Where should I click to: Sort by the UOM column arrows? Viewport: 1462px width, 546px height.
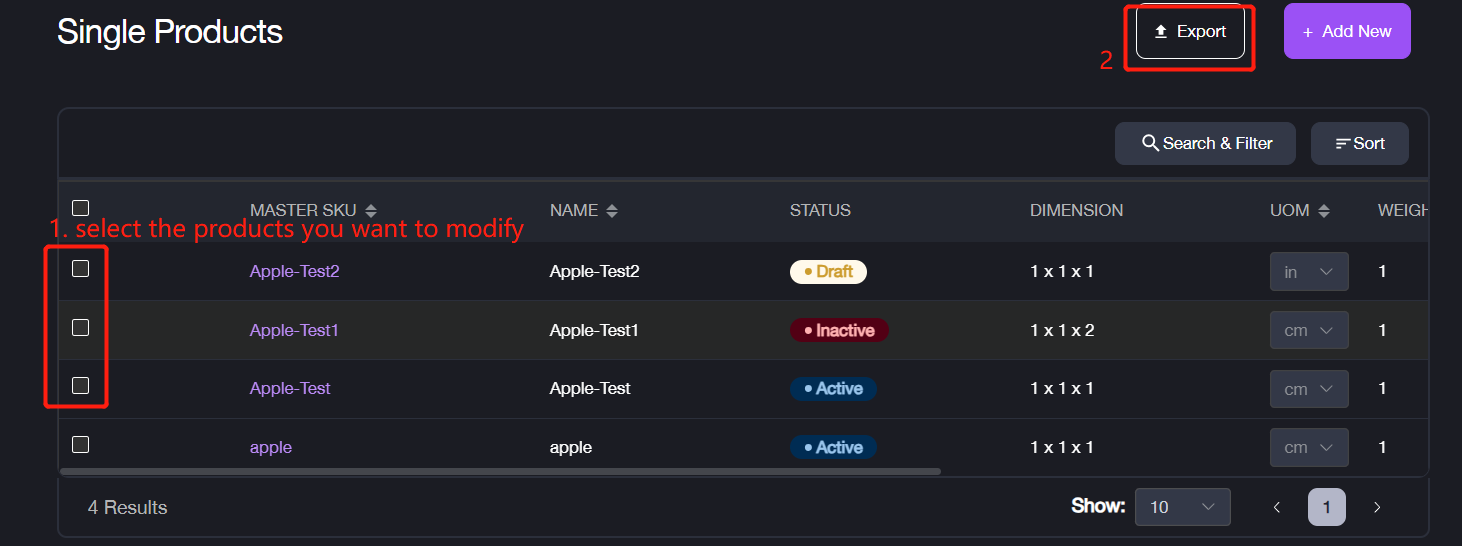point(1324,211)
